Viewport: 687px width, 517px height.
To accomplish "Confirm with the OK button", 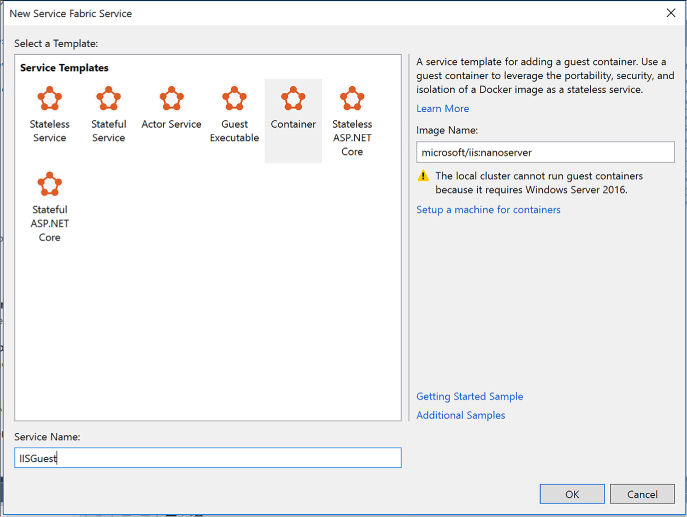I will point(572,494).
